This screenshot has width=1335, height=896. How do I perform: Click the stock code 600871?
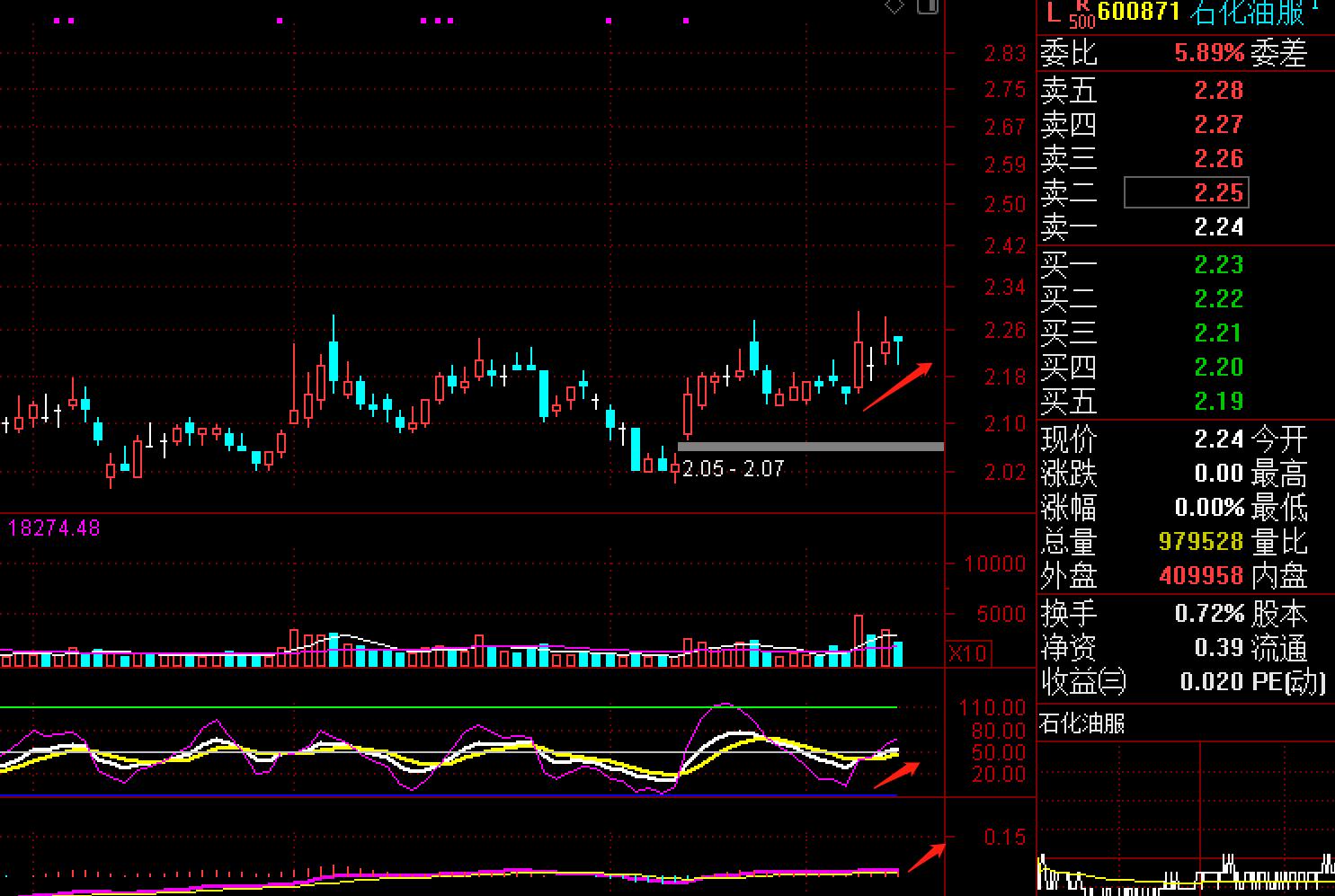1138,12
